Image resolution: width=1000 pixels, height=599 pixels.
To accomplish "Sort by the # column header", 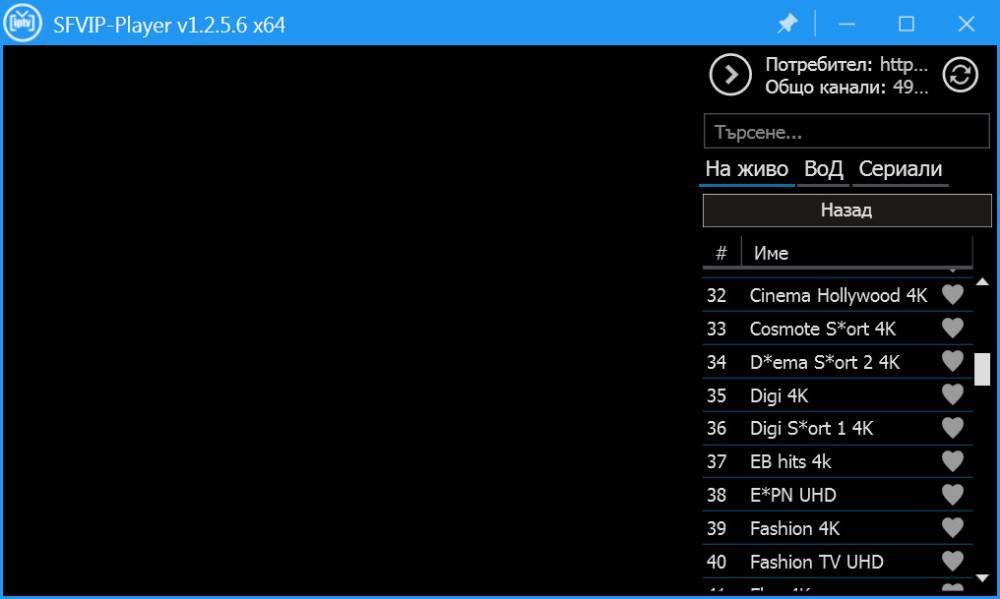I will 721,253.
